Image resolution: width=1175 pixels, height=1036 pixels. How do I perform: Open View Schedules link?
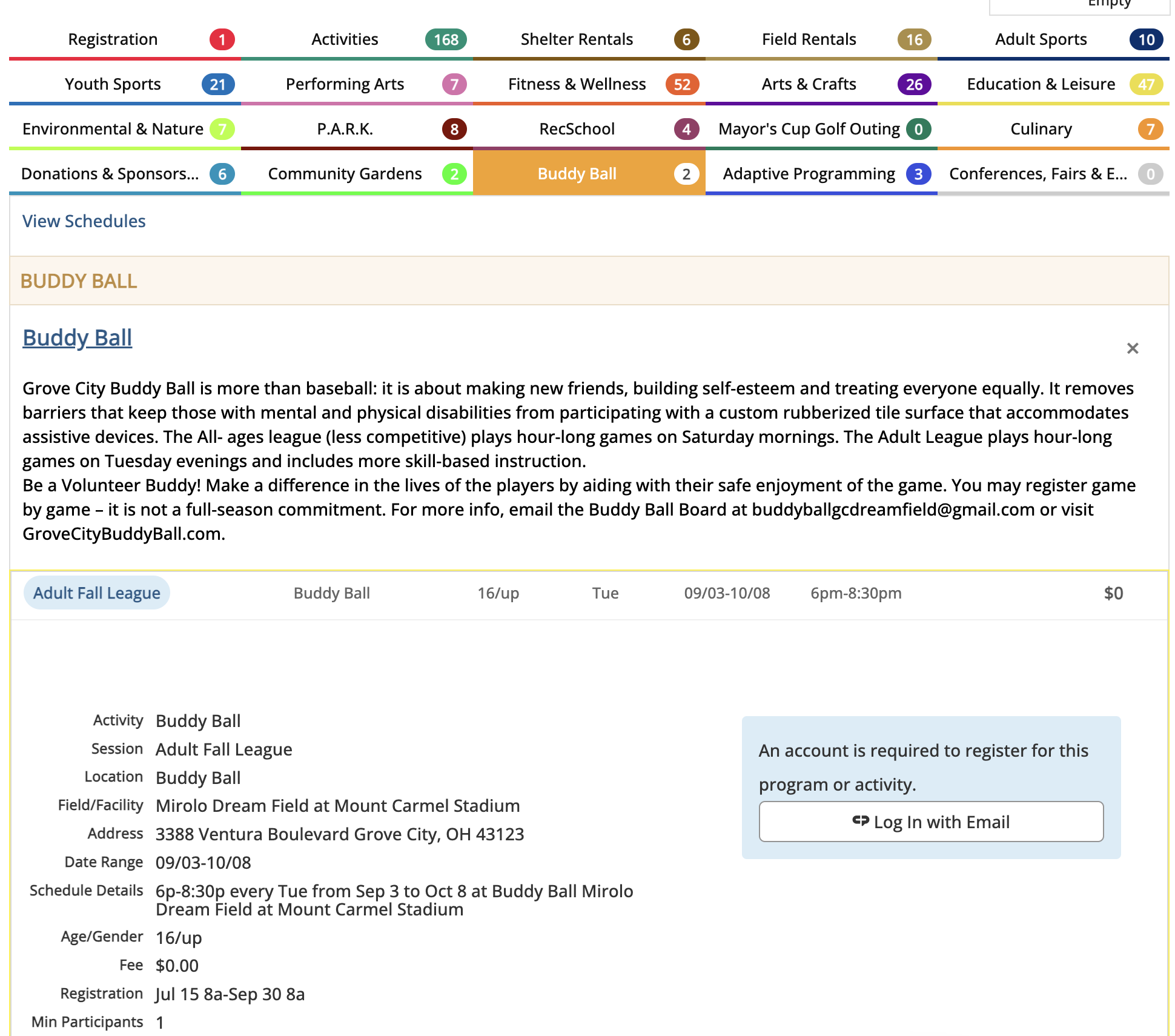tap(84, 221)
